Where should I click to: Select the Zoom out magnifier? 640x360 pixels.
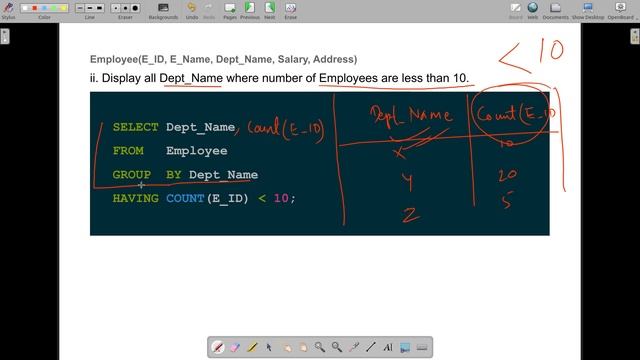point(337,347)
